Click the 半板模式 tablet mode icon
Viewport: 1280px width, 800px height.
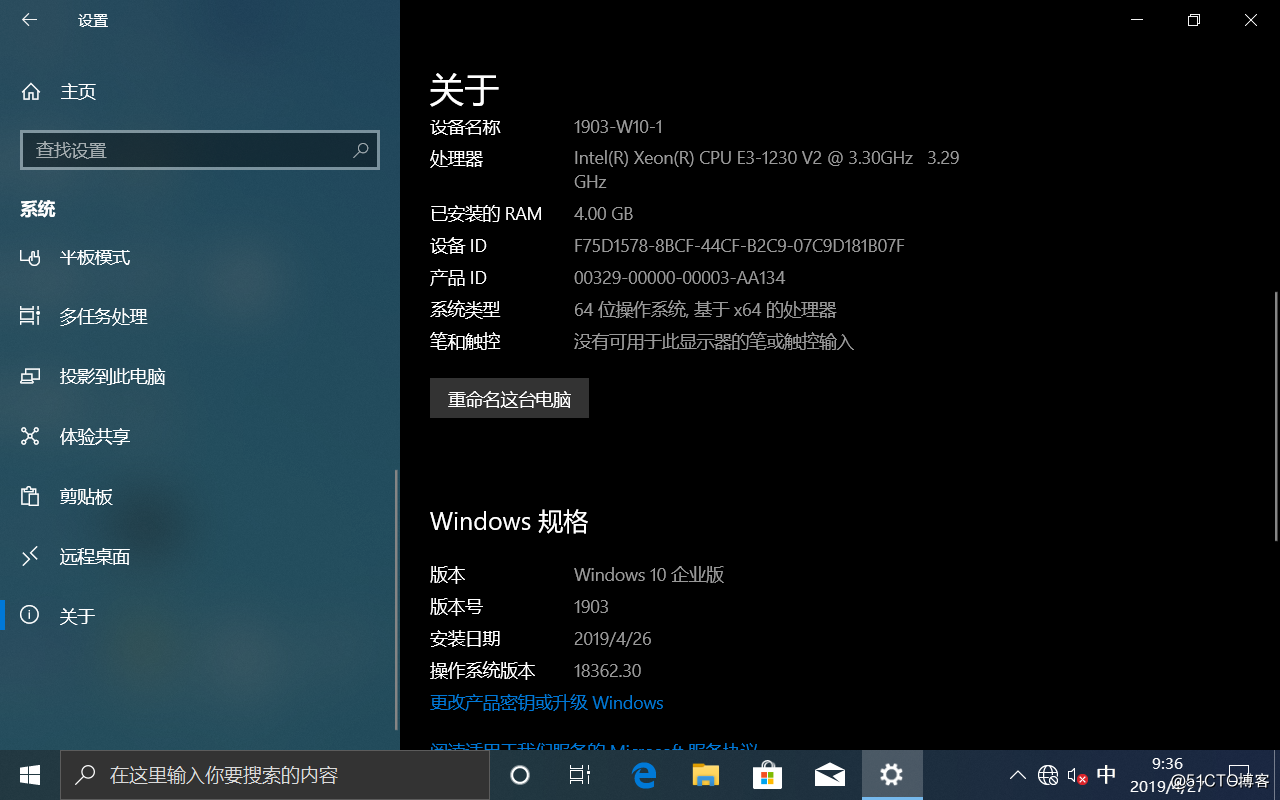30,257
